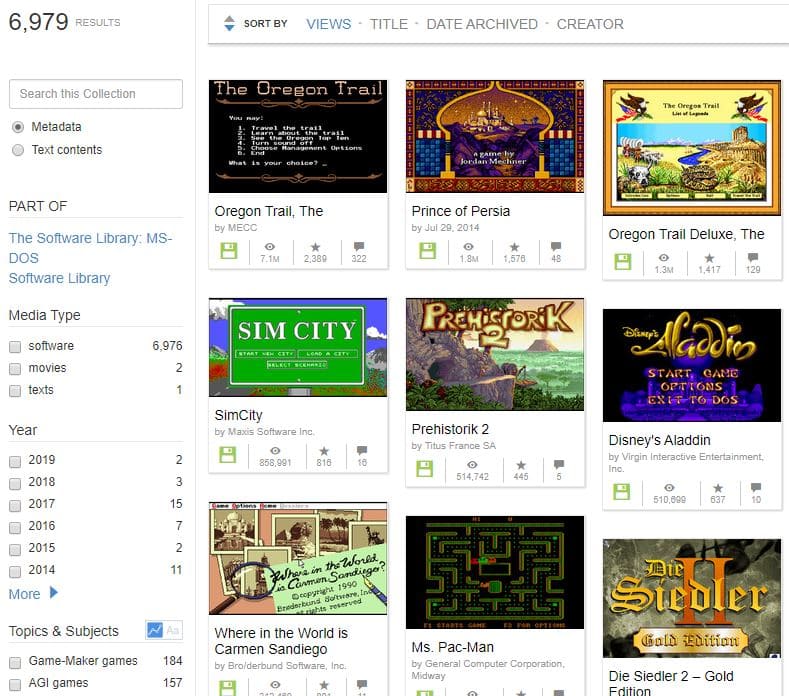
Task: Open the reviews bubble on Prince of Persia
Action: [556, 246]
